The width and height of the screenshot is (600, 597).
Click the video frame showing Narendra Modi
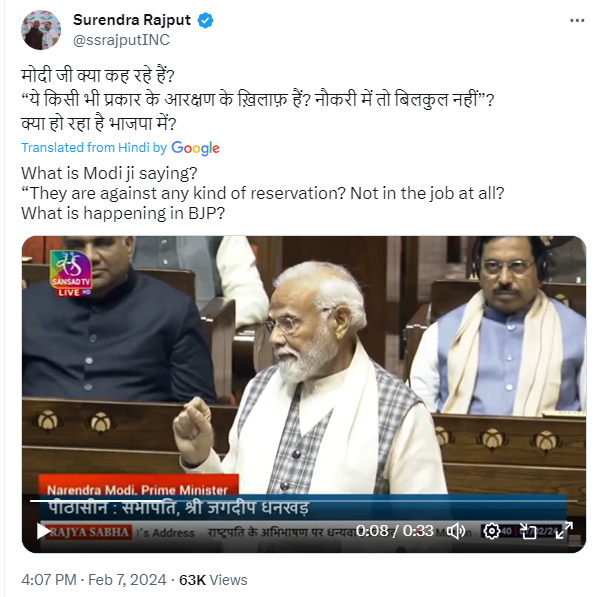(303, 394)
